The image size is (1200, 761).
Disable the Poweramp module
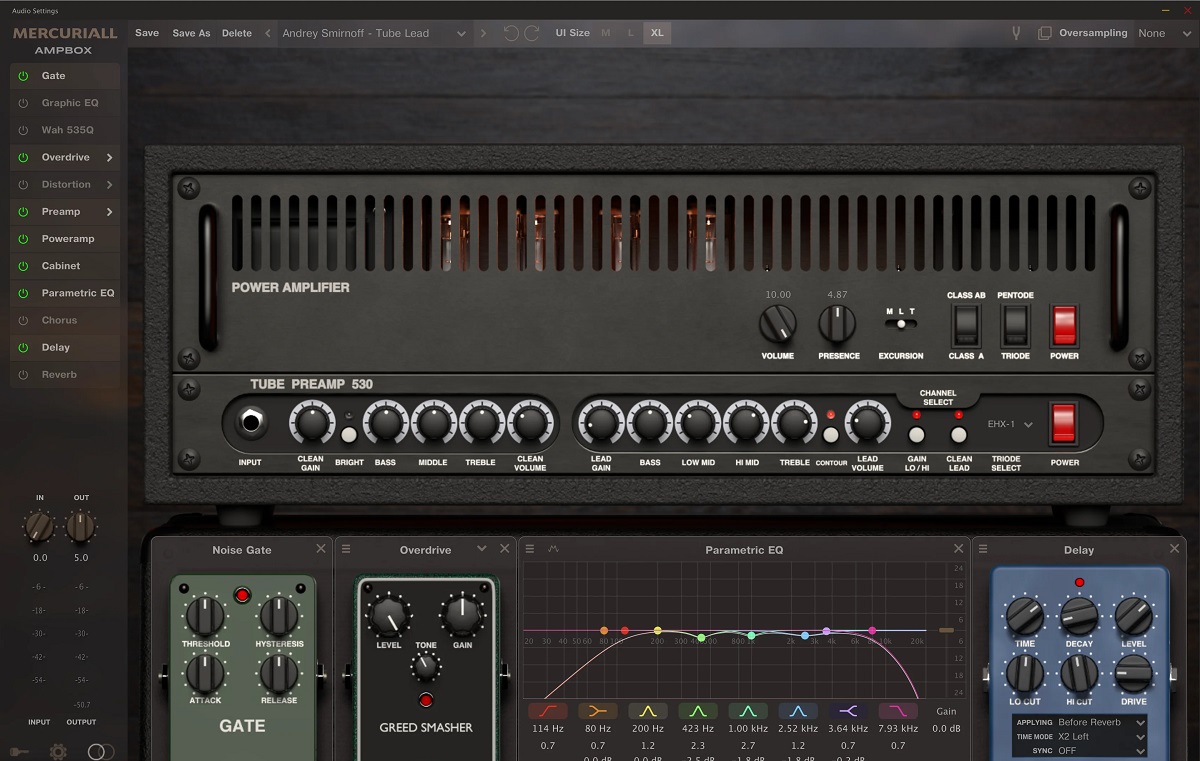(24, 239)
